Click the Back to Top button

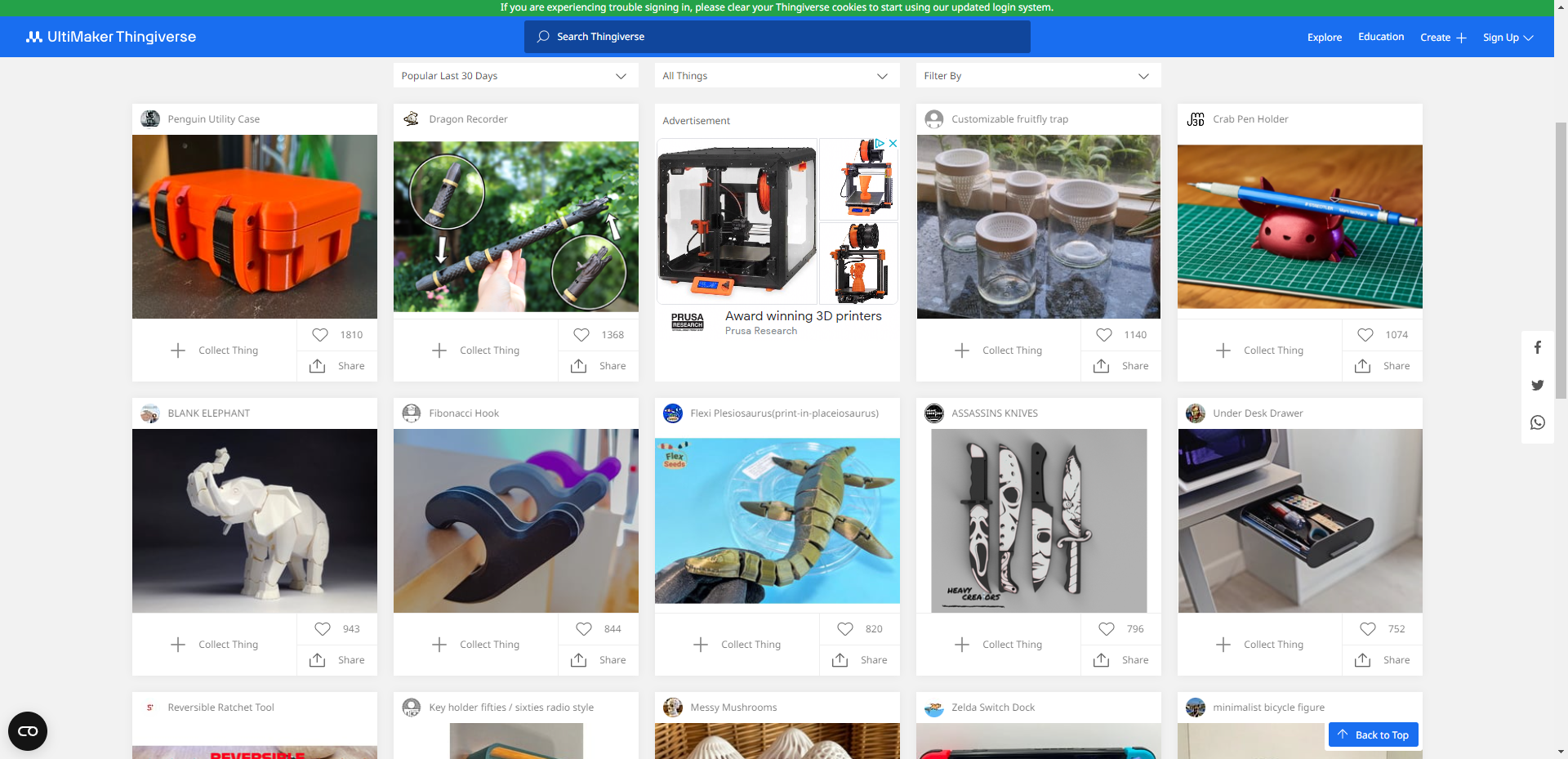tap(1374, 735)
